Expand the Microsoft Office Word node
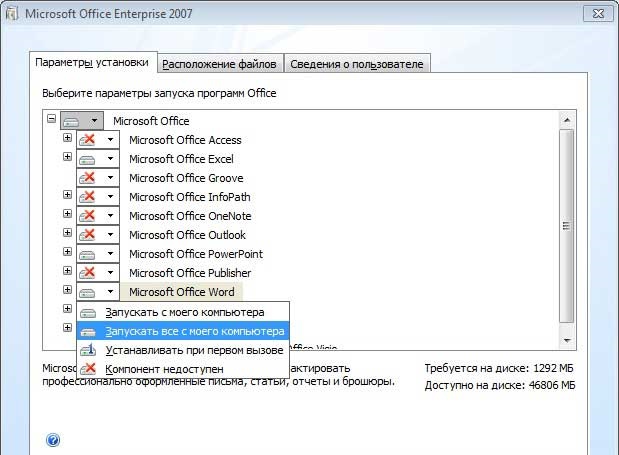 pos(68,289)
